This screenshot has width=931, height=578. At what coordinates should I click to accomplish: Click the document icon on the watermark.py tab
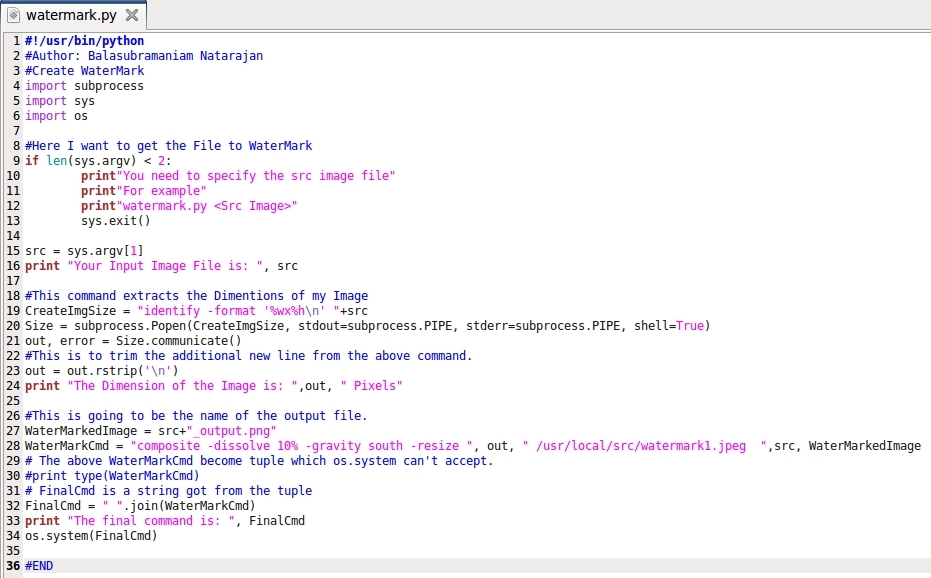pyautogui.click(x=14, y=15)
